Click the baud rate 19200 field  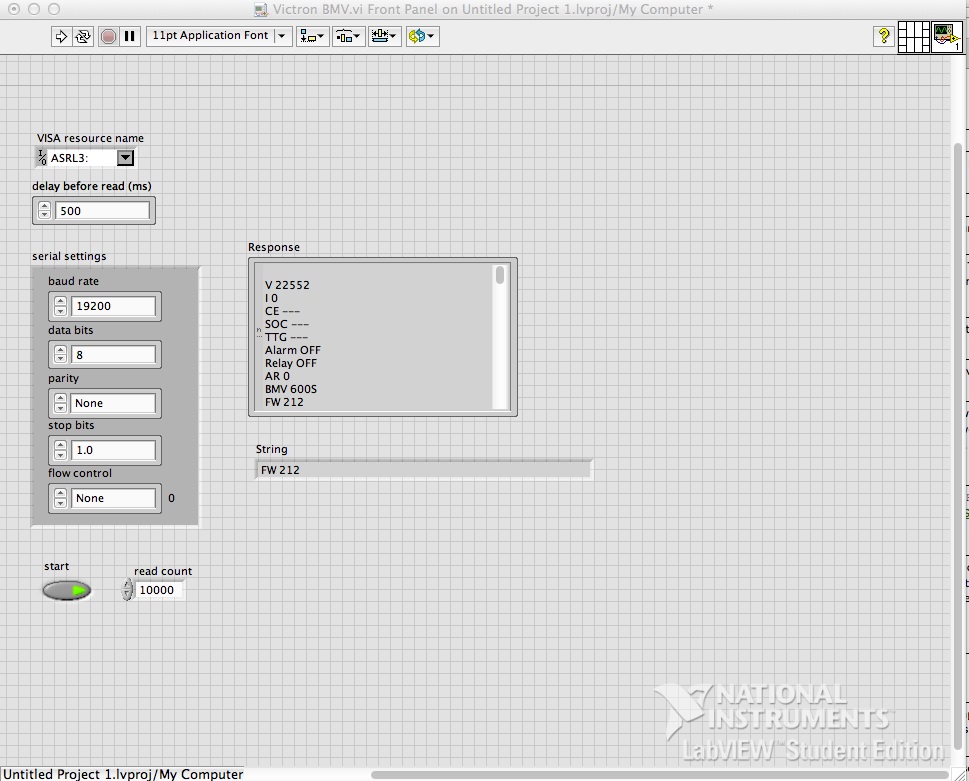(x=113, y=306)
